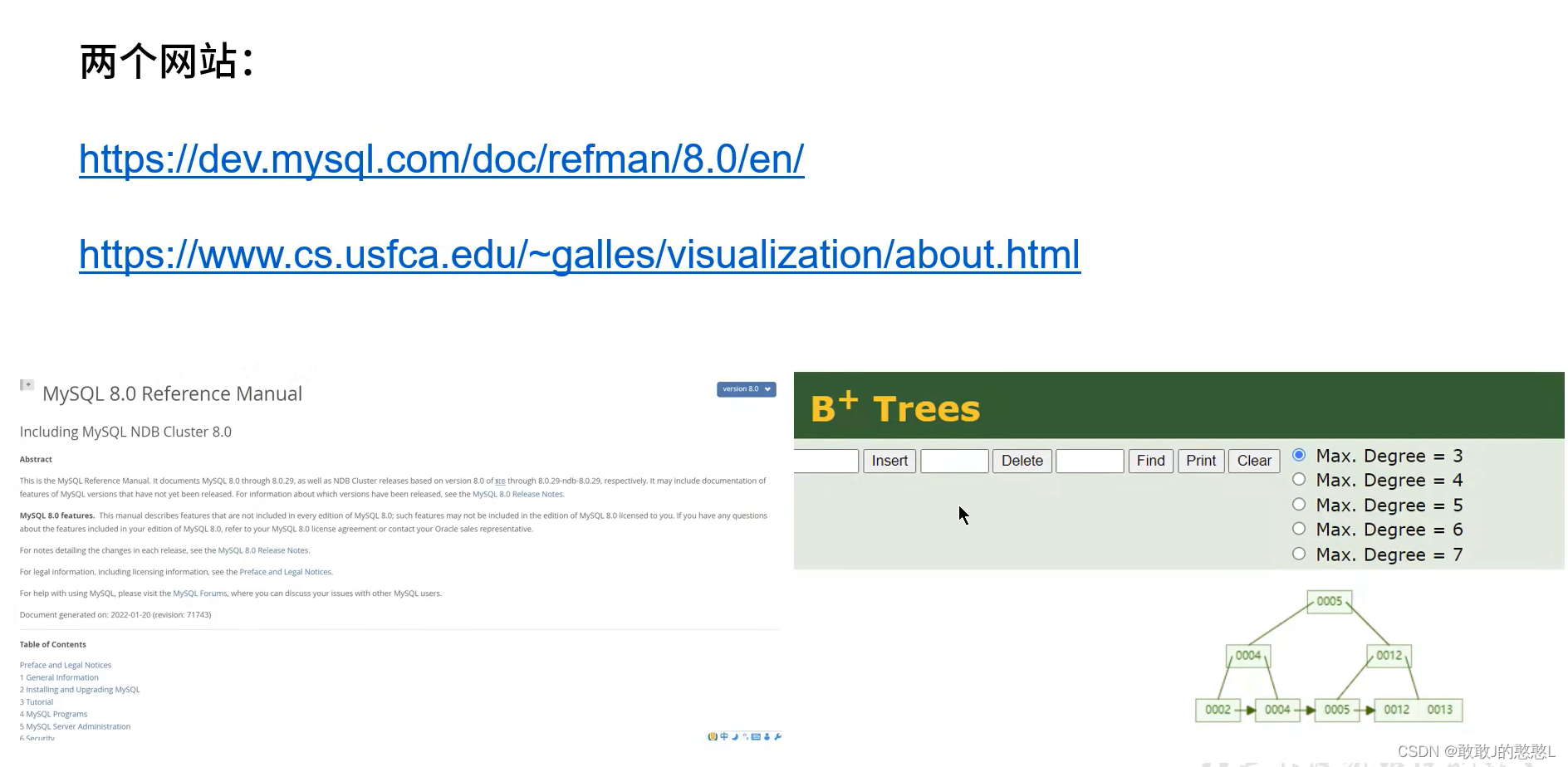Click the Delete button
1568x767 pixels.
[x=1022, y=461]
